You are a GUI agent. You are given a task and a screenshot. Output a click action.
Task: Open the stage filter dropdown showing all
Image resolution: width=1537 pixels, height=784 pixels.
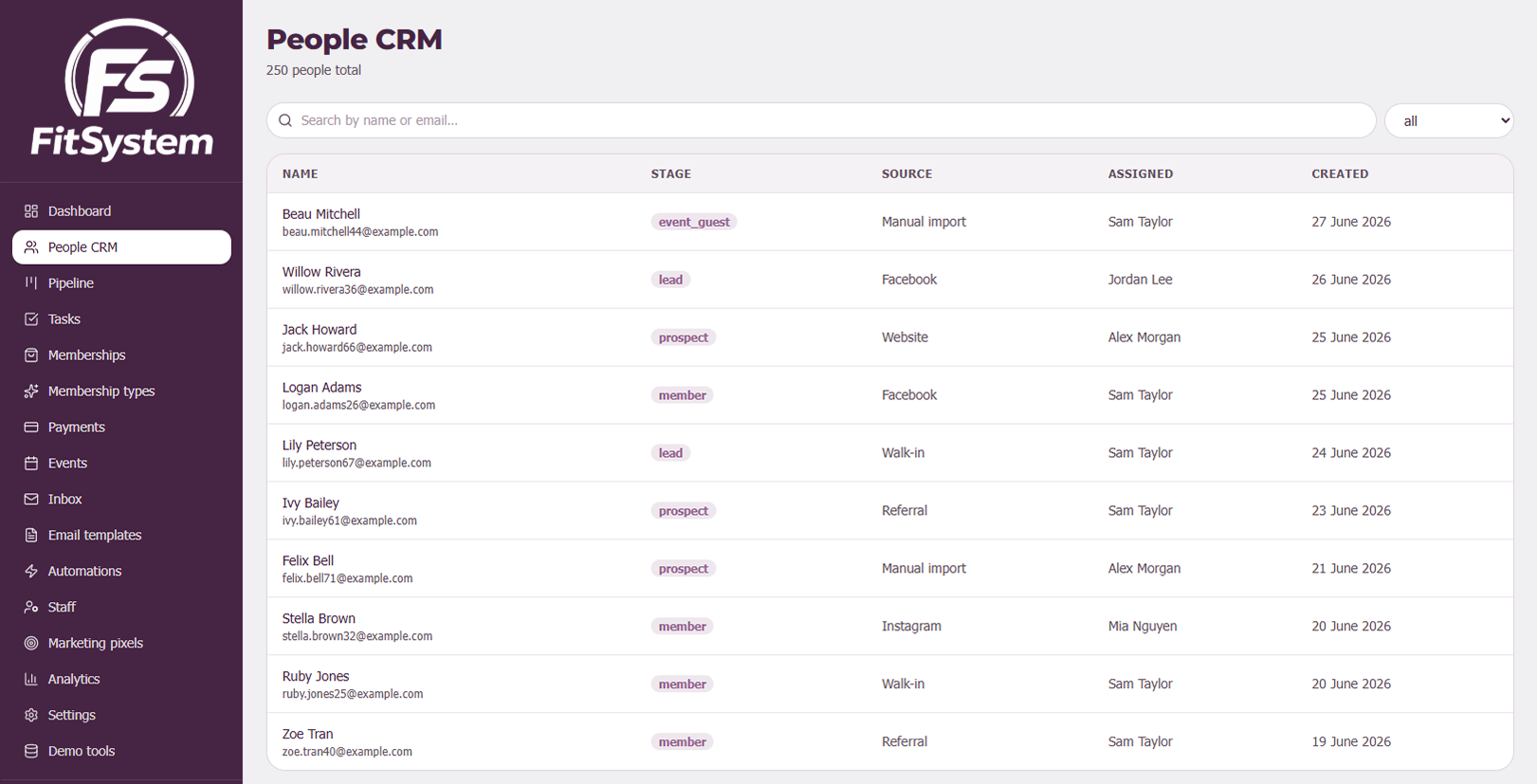tap(1449, 120)
